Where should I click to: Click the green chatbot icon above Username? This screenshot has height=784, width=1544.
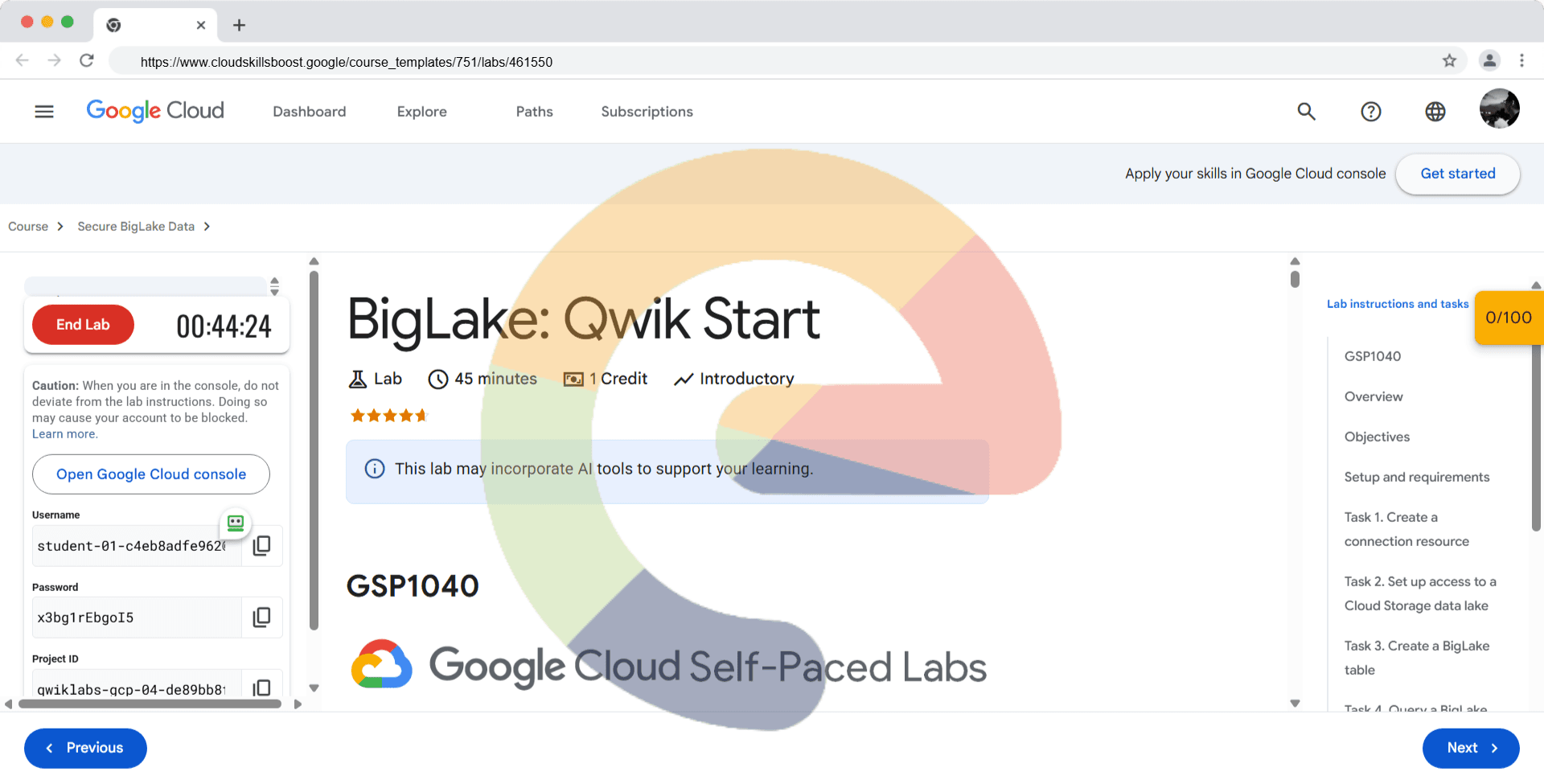[236, 523]
